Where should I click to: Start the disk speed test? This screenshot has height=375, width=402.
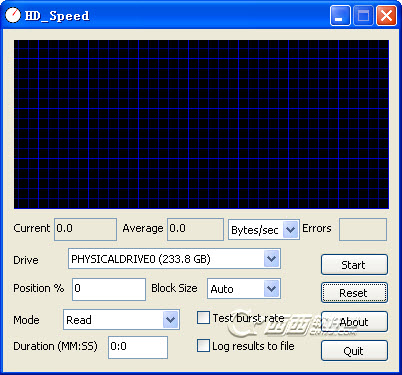354,265
